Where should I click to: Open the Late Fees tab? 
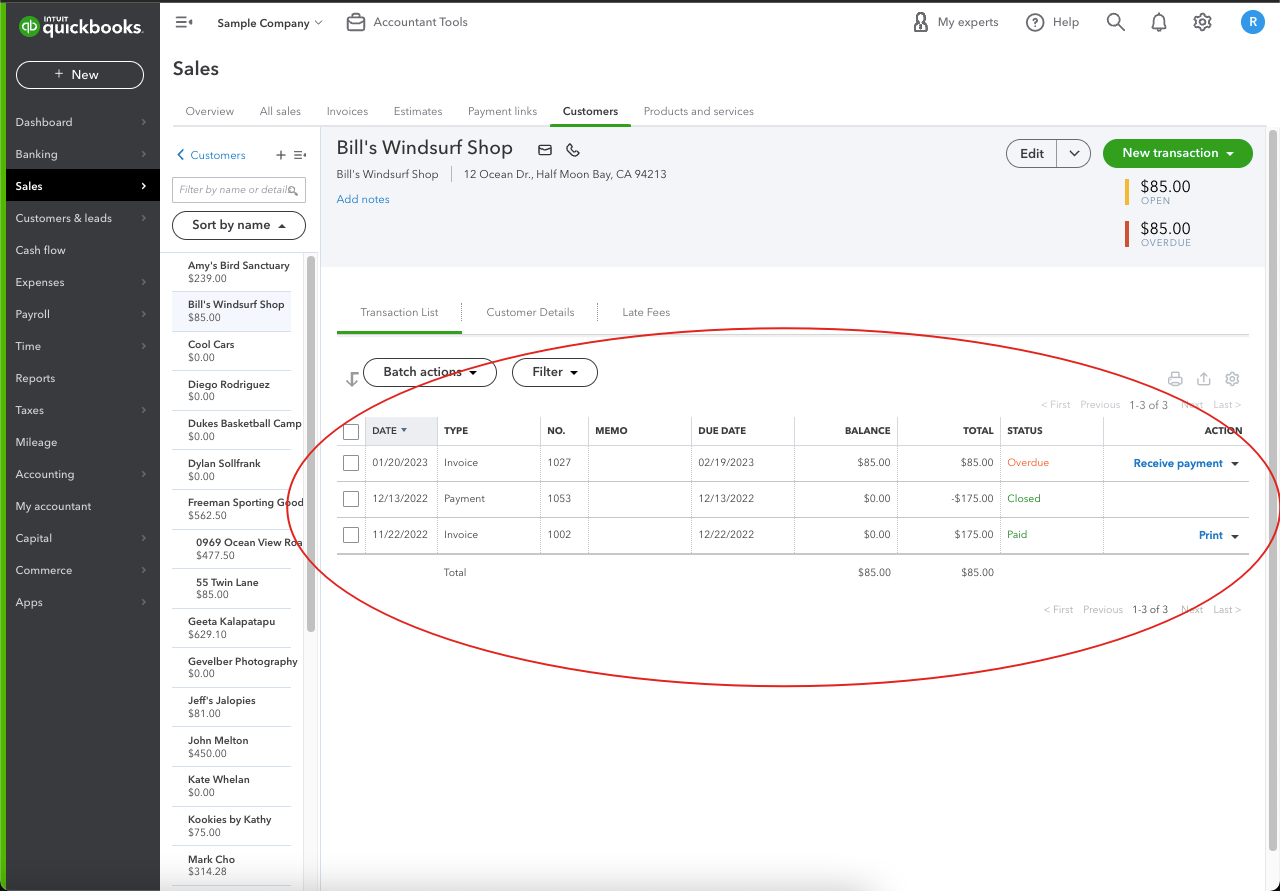(646, 312)
